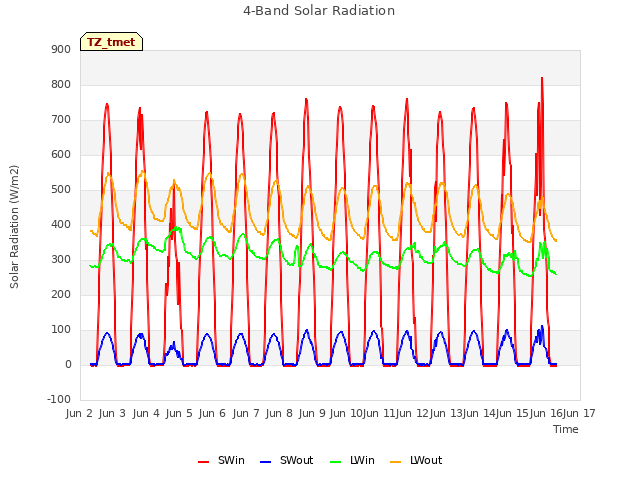
Task: Click the chart title 4-Band Solar Radiation
Action: coord(319,11)
